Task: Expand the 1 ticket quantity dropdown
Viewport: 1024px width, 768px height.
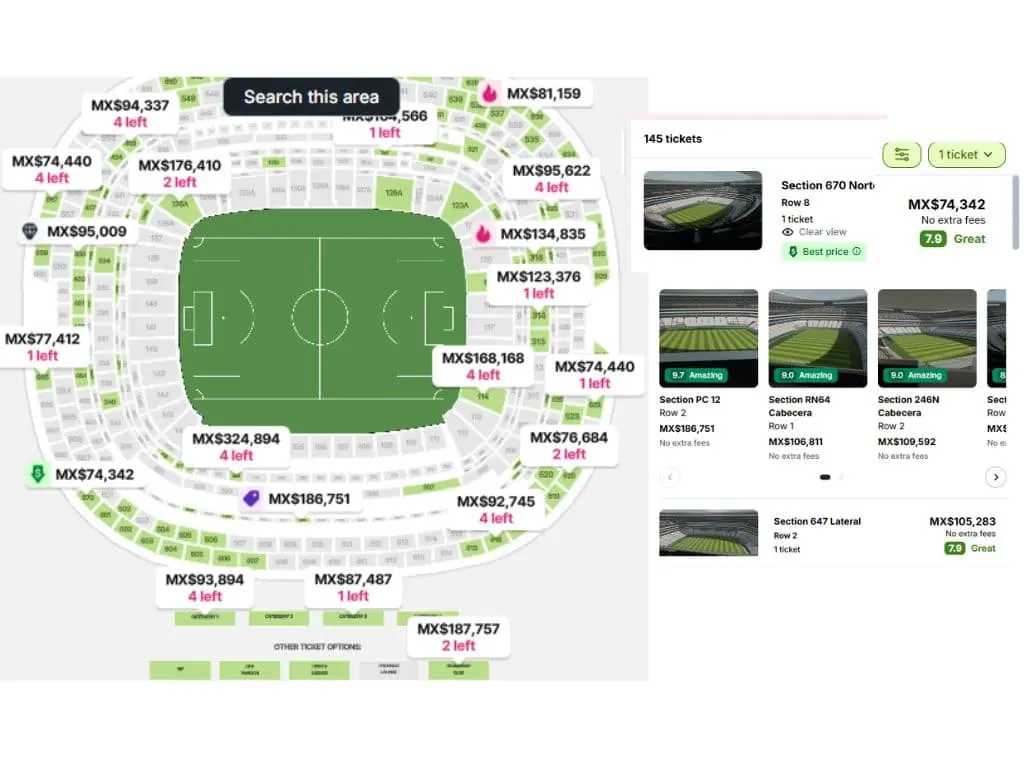Action: [x=967, y=155]
